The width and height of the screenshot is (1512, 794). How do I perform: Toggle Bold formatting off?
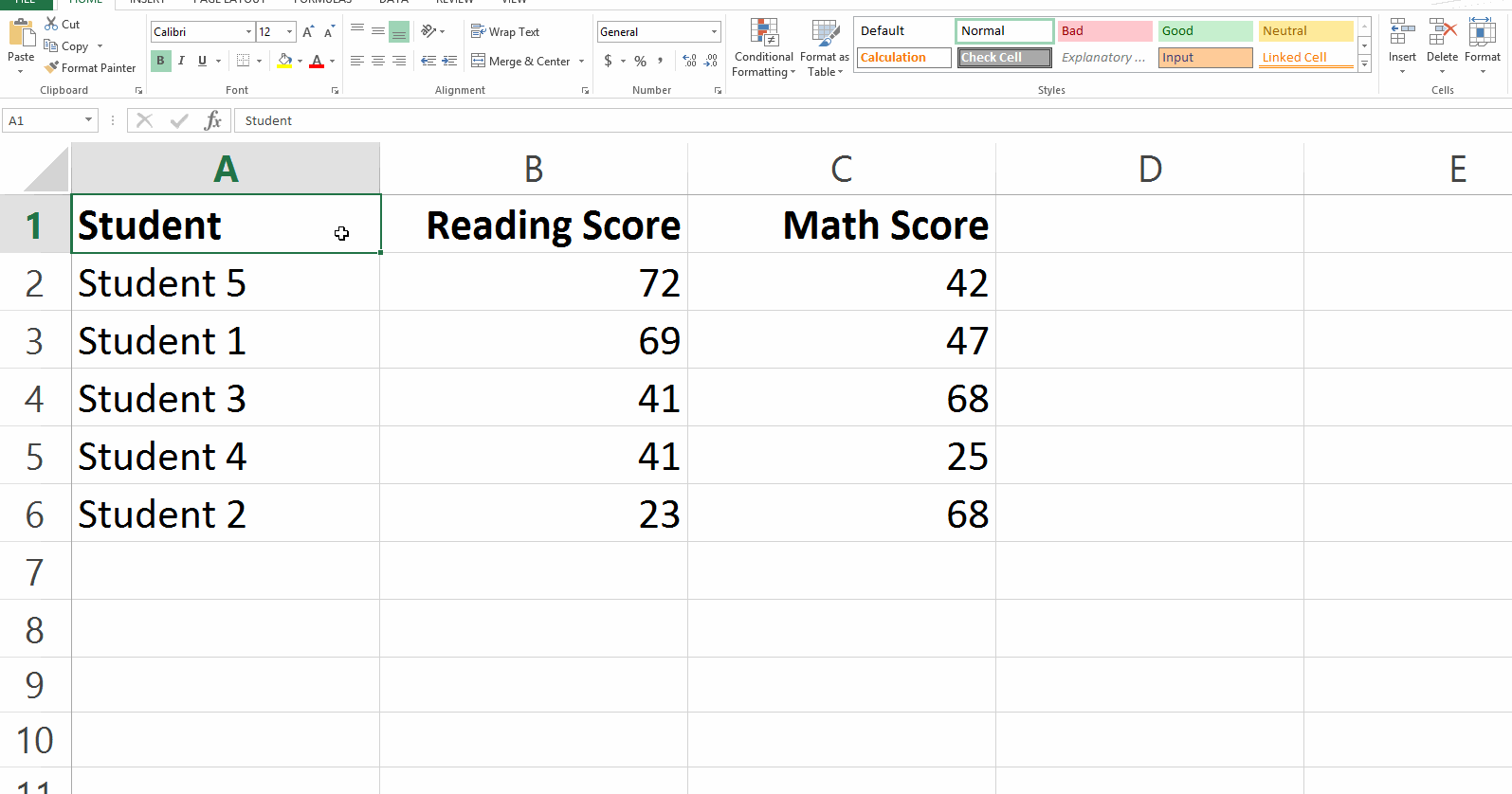click(x=160, y=61)
